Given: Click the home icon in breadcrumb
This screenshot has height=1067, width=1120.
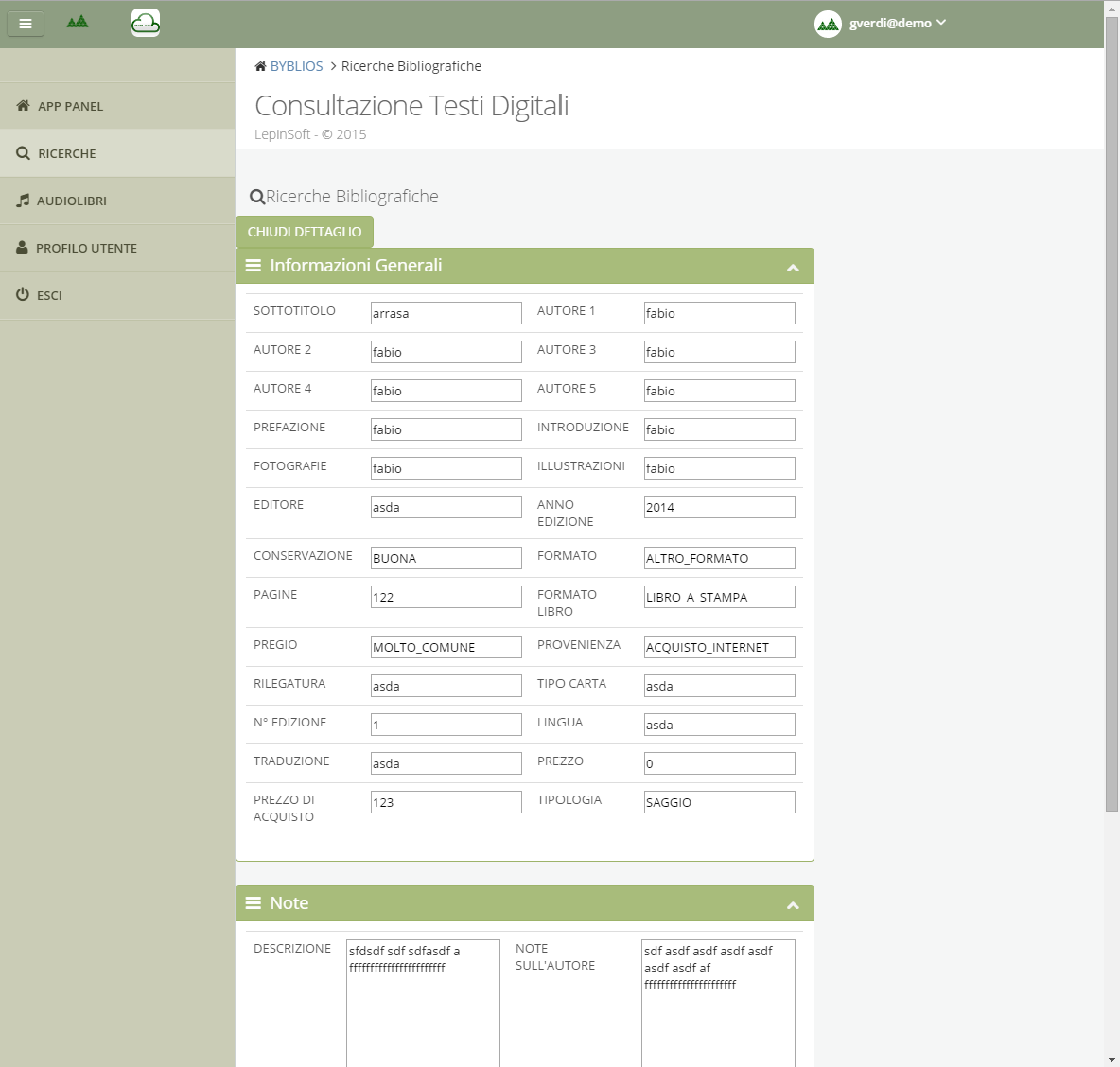Looking at the screenshot, I should coord(260,66).
